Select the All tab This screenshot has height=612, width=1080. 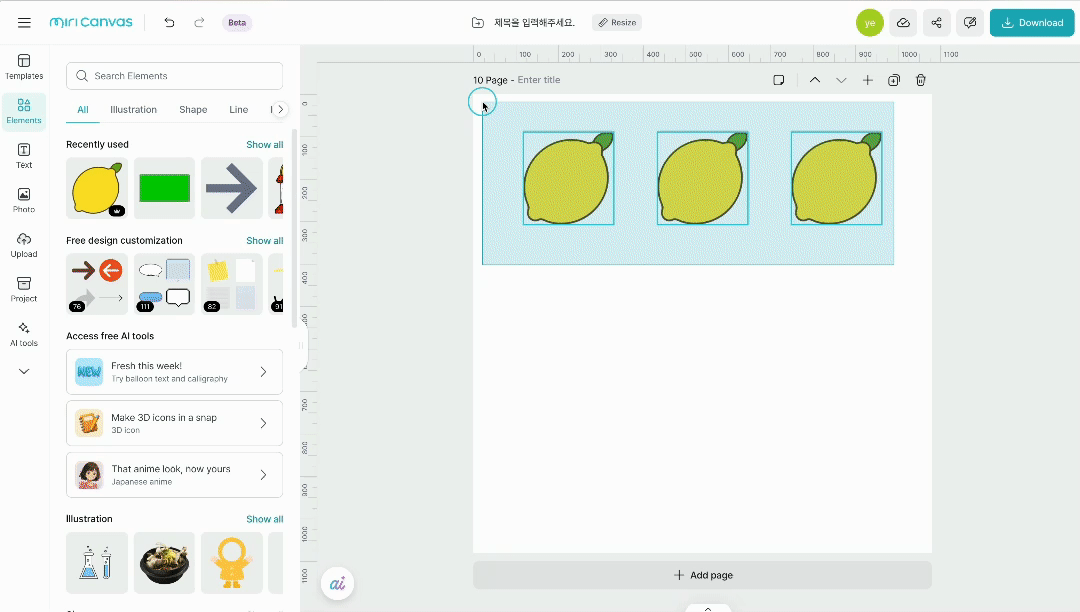83,109
